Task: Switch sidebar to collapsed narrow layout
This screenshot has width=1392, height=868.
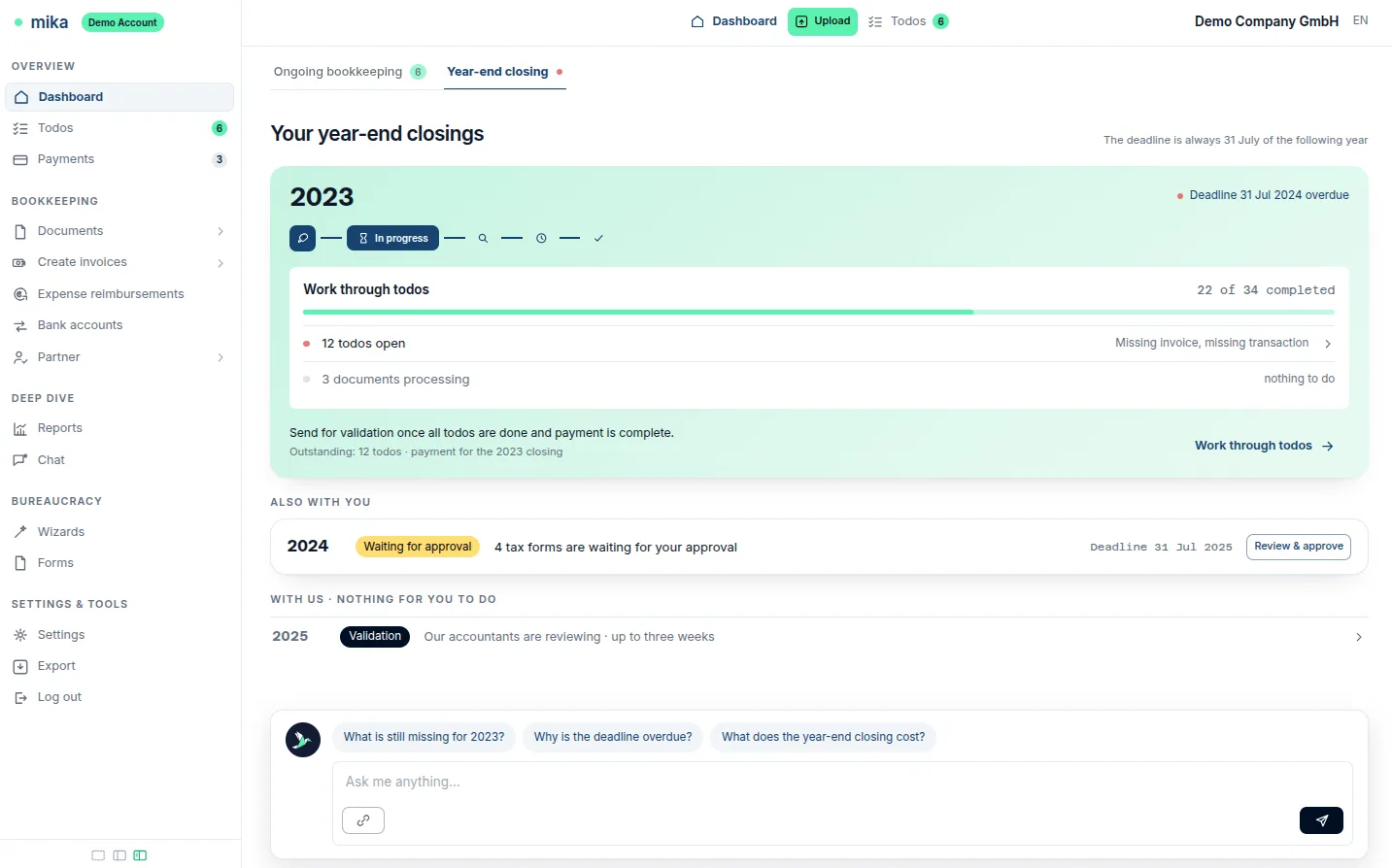Action: (119, 855)
